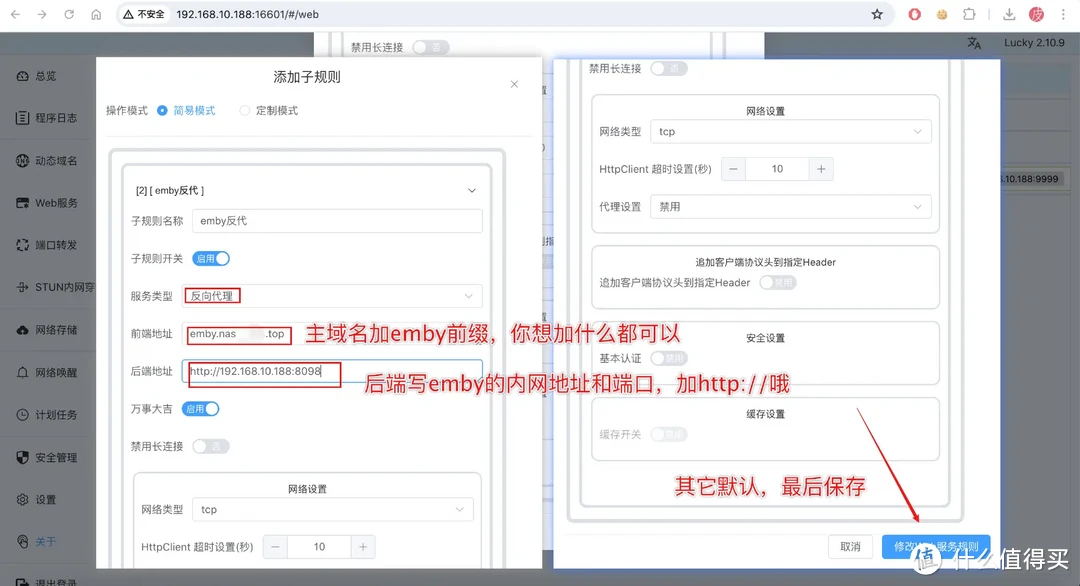
Task: Click the 取消 button
Action: [851, 547]
